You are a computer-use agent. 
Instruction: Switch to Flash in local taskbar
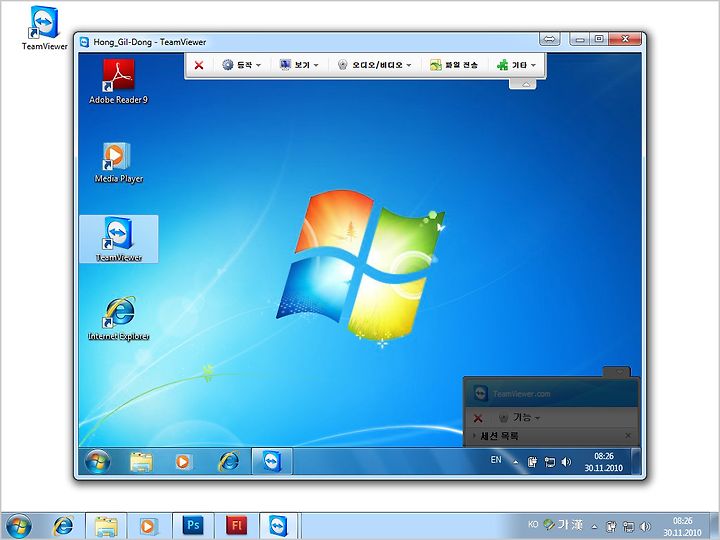pos(236,525)
